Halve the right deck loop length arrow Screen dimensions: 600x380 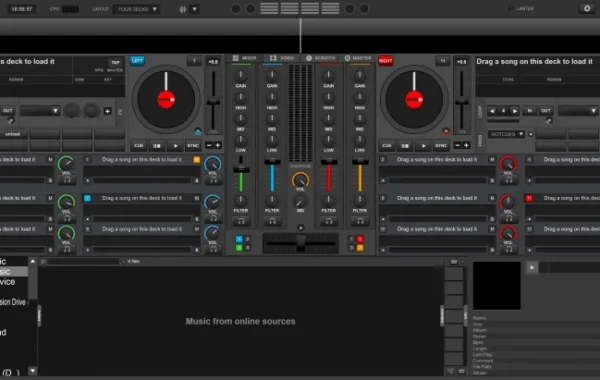492,111
